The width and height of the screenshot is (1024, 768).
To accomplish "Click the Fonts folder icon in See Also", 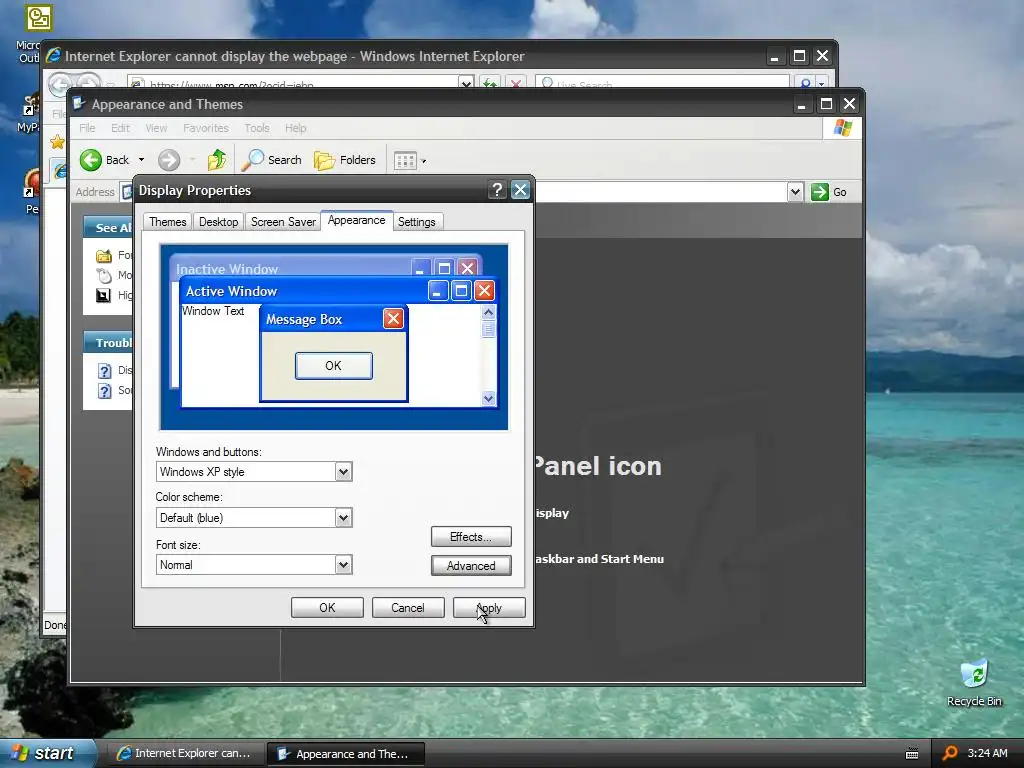I will (x=104, y=255).
